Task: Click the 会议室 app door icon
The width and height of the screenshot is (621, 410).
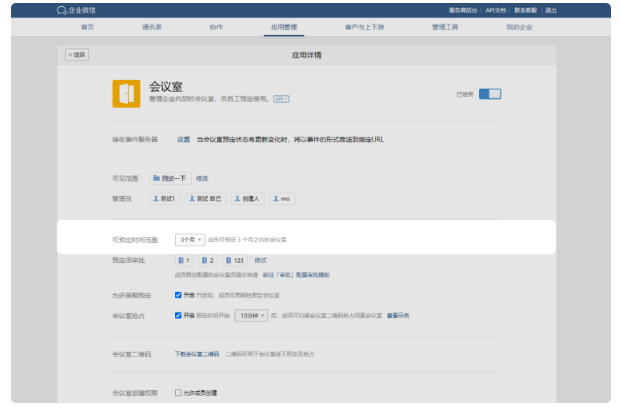Action: 126,92
